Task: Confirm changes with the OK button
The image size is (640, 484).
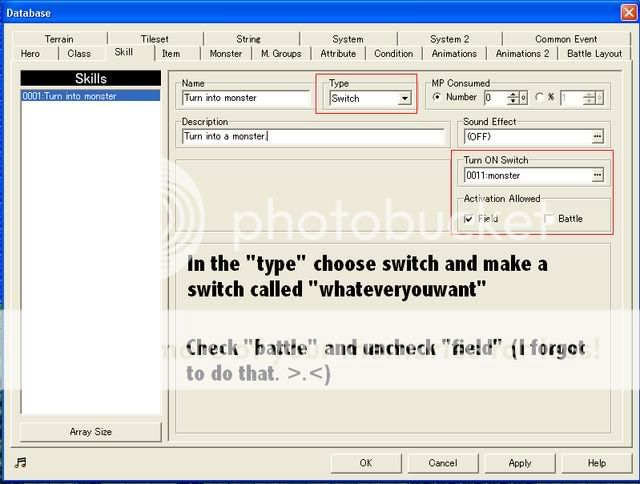Action: (x=366, y=463)
